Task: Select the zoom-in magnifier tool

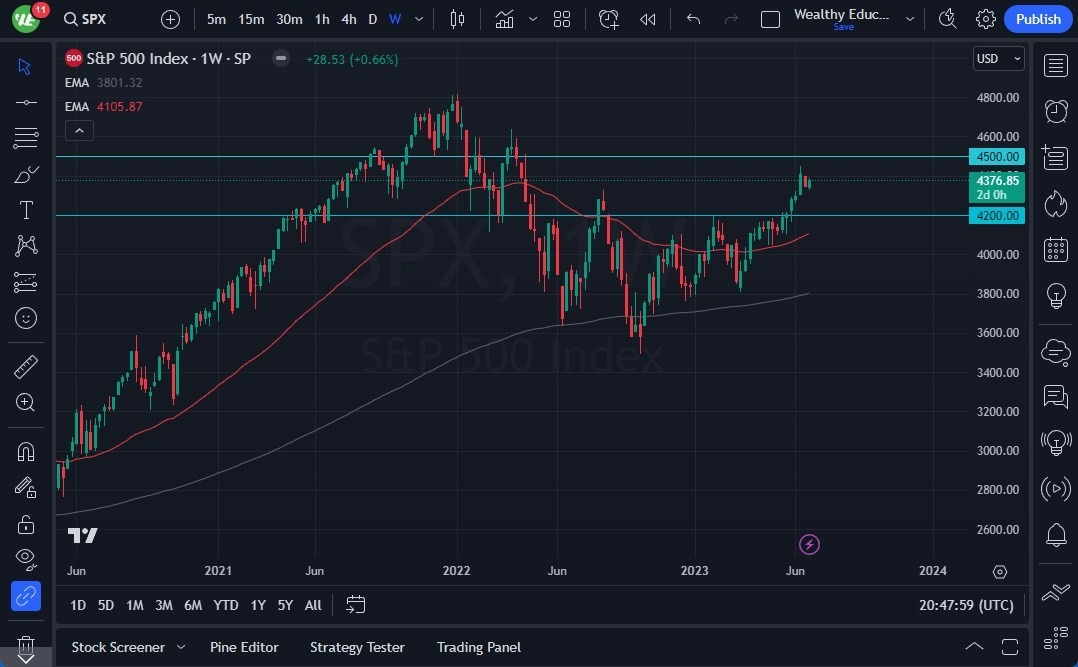Action: point(27,403)
